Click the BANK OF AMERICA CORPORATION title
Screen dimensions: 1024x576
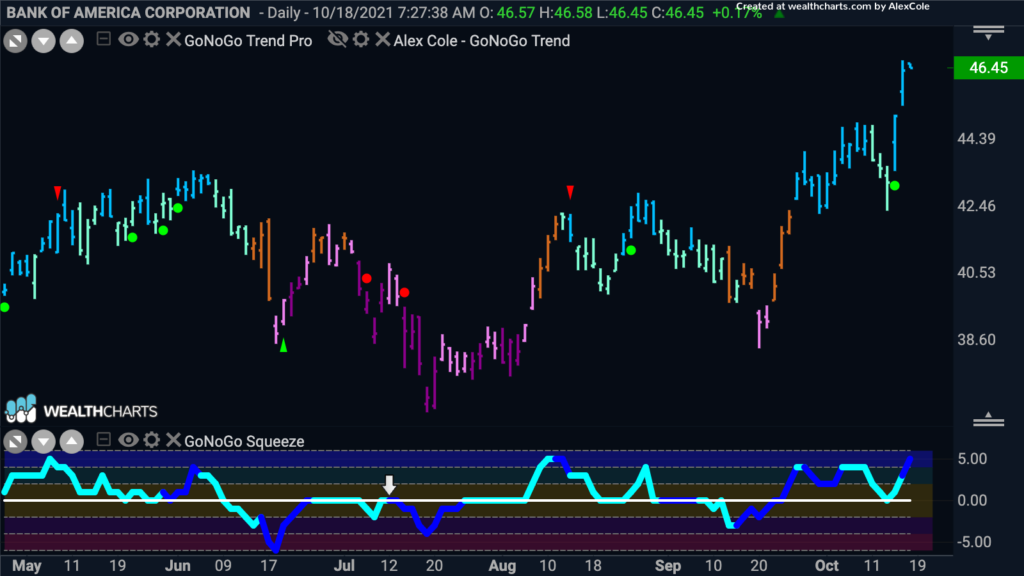click(128, 12)
